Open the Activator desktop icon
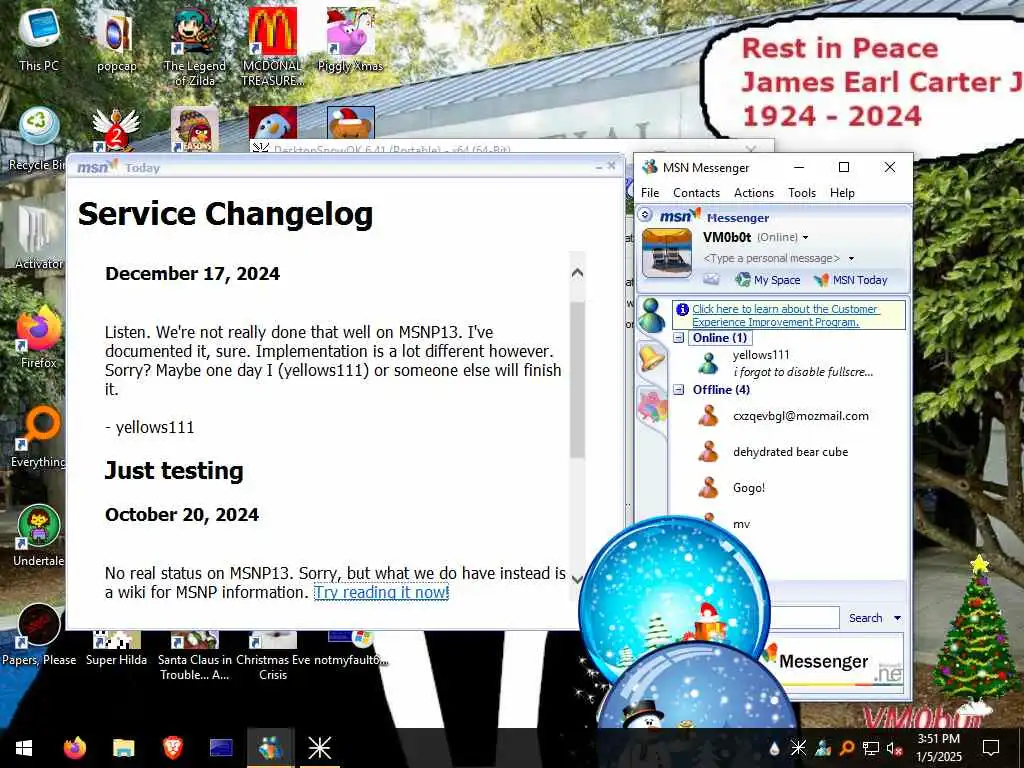The width and height of the screenshot is (1024, 768). 39,236
